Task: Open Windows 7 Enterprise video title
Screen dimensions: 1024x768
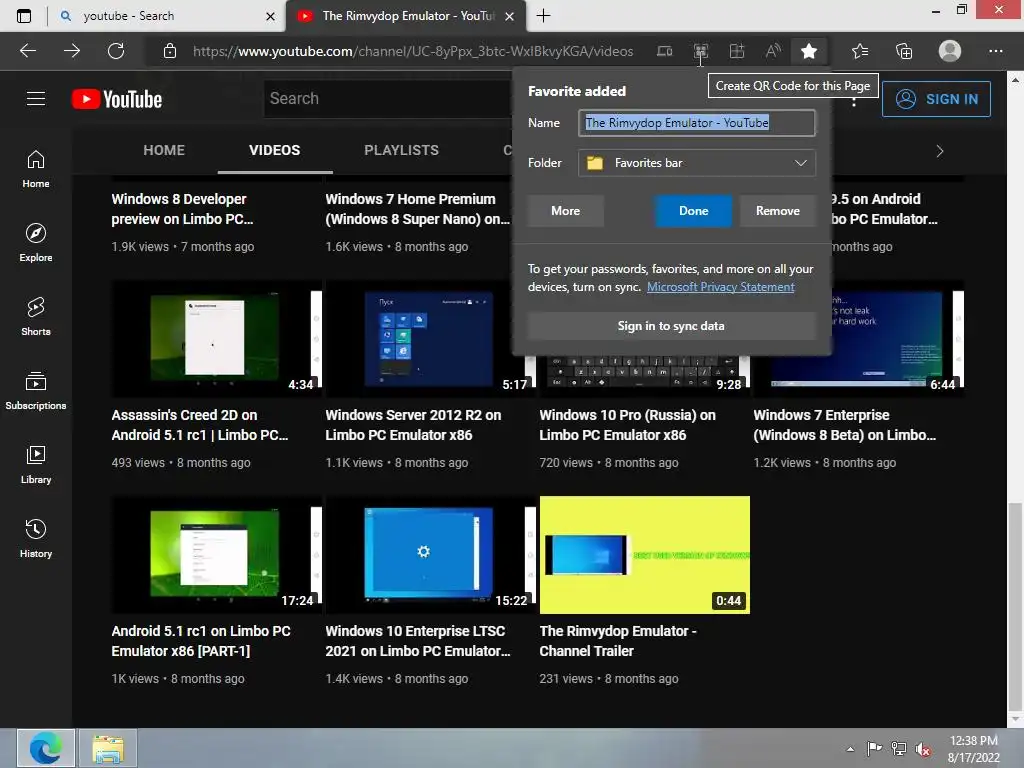Action: coord(844,425)
